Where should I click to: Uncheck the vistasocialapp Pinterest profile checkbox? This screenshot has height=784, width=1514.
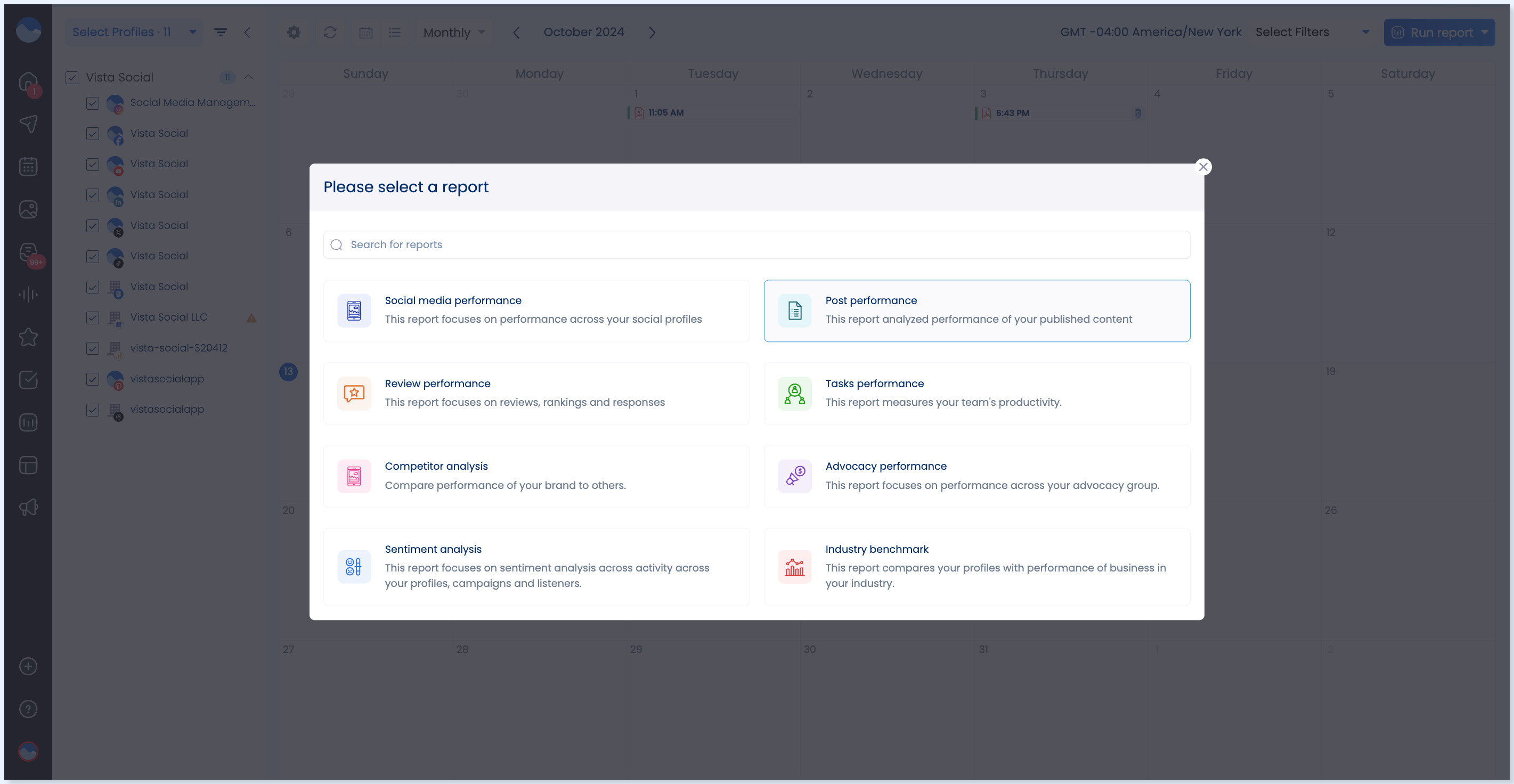pos(92,379)
